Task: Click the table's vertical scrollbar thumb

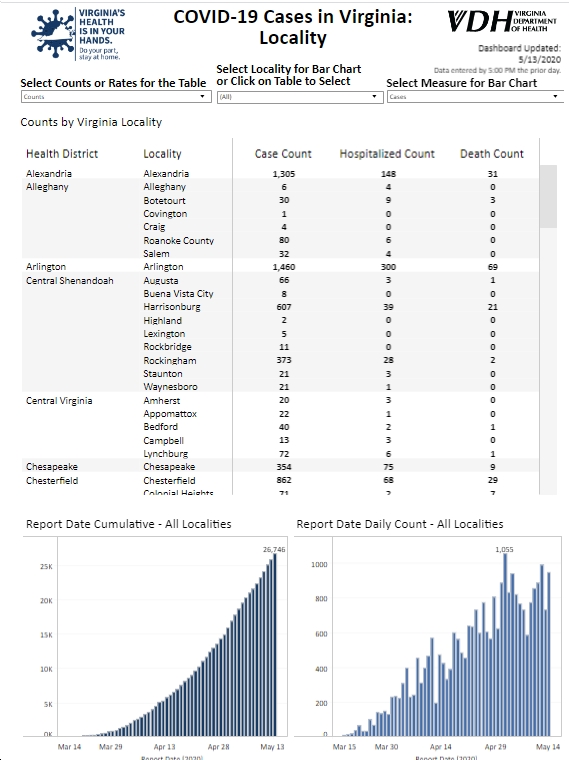Action: pos(548,196)
